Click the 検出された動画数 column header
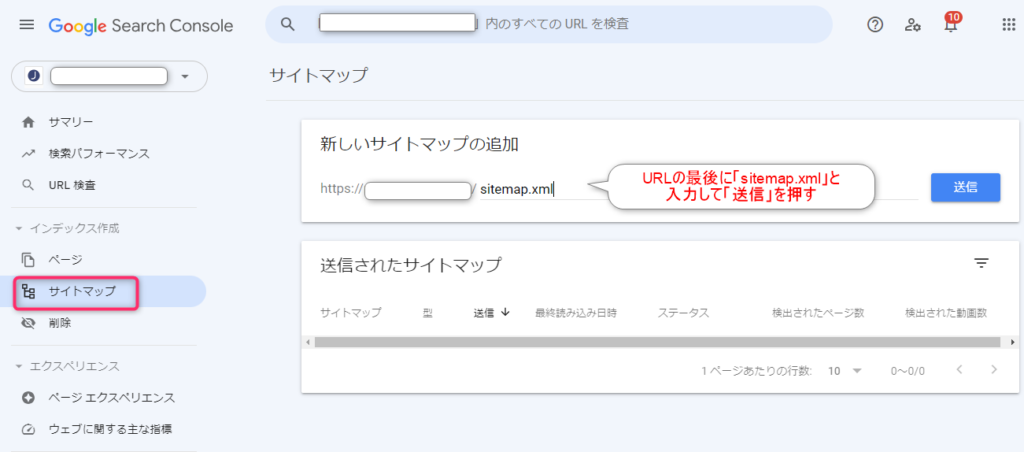 (946, 313)
